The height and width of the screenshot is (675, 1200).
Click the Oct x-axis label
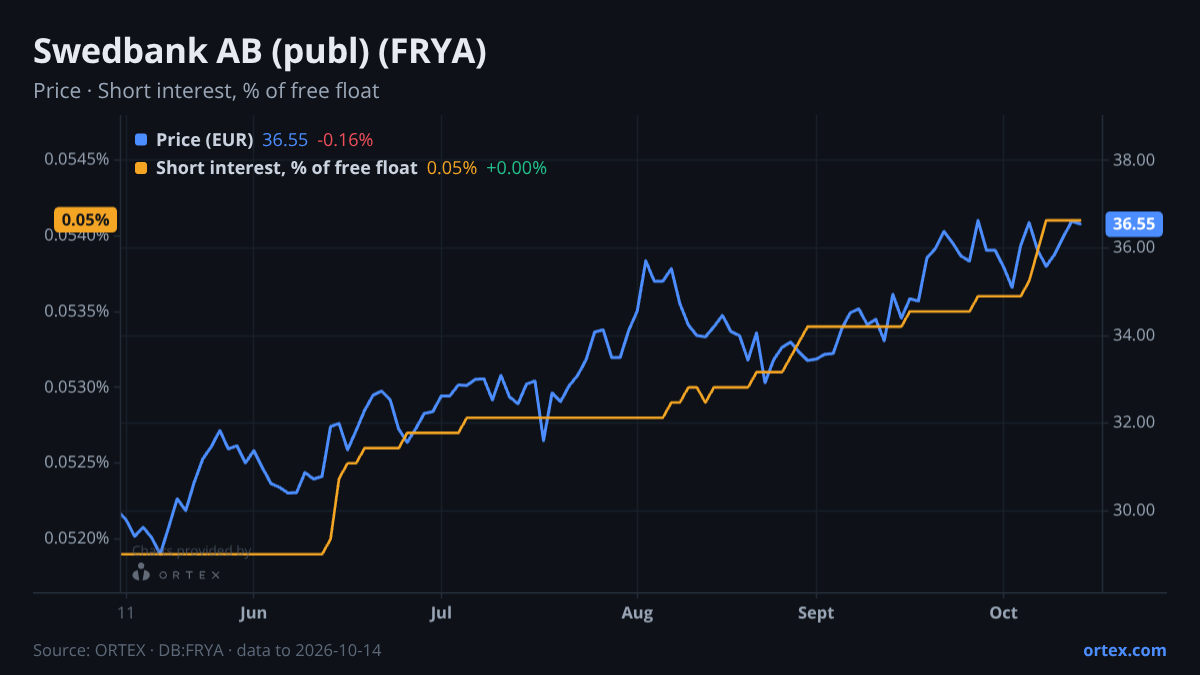point(1003,613)
